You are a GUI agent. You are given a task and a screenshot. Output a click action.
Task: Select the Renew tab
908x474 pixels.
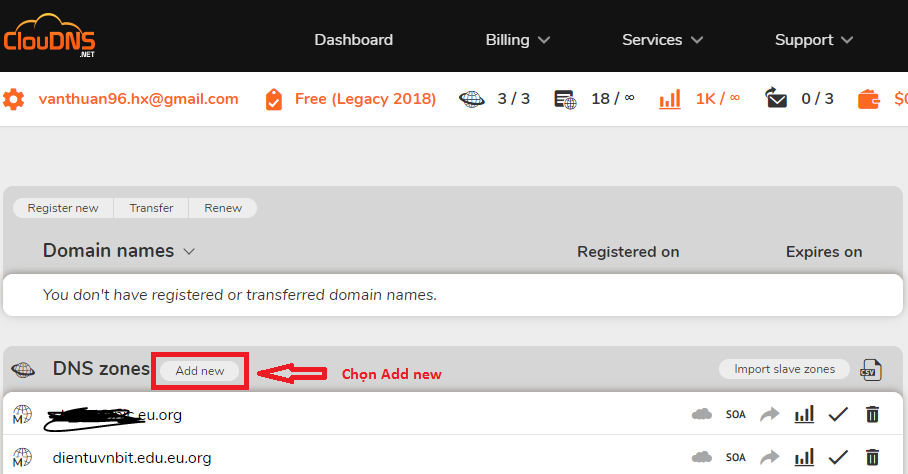point(223,208)
